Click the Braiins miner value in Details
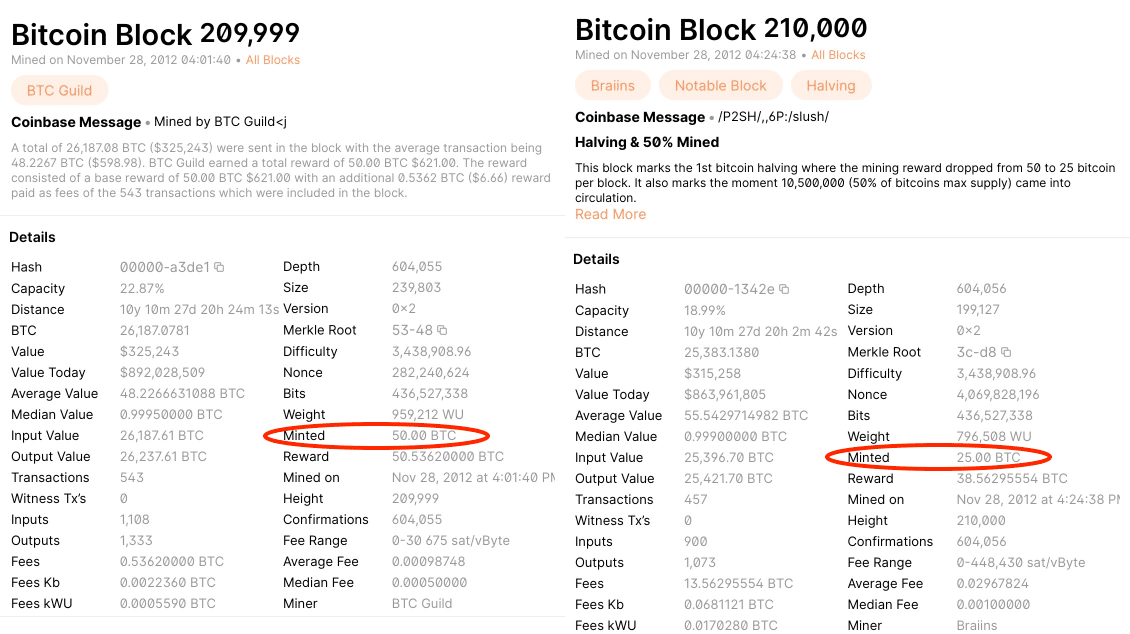Viewport: 1130px width, 634px height. tap(976, 625)
